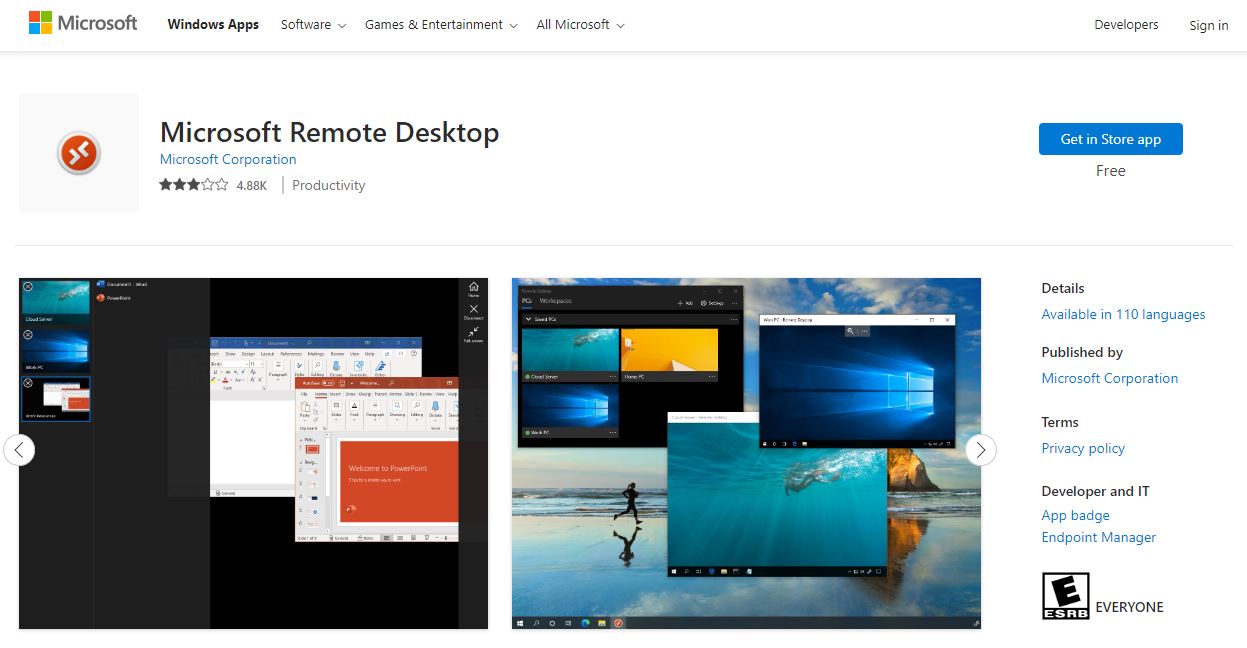Go to the previous screenshot with left arrow
This screenshot has height=648, width=1247.
[x=19, y=450]
